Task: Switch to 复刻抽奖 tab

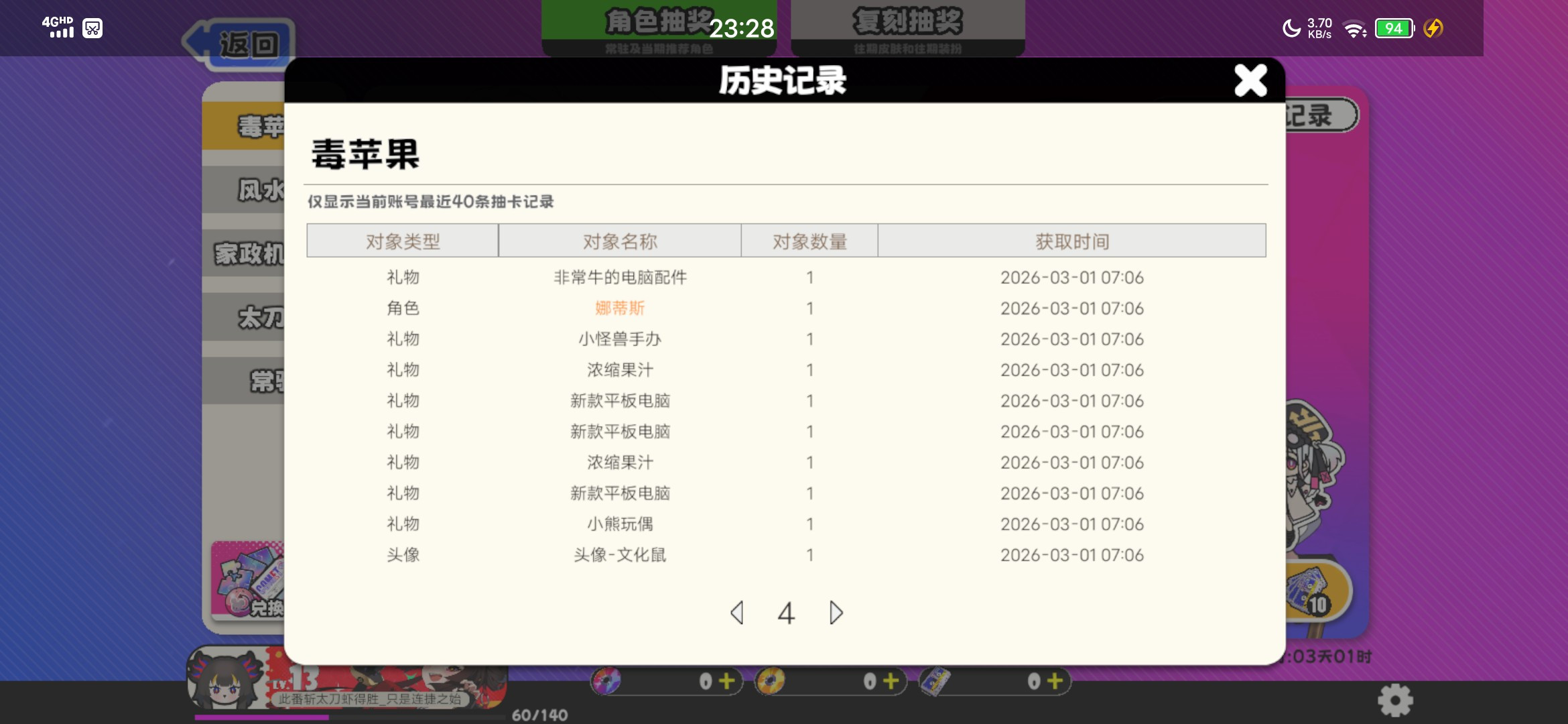Action: [x=907, y=28]
